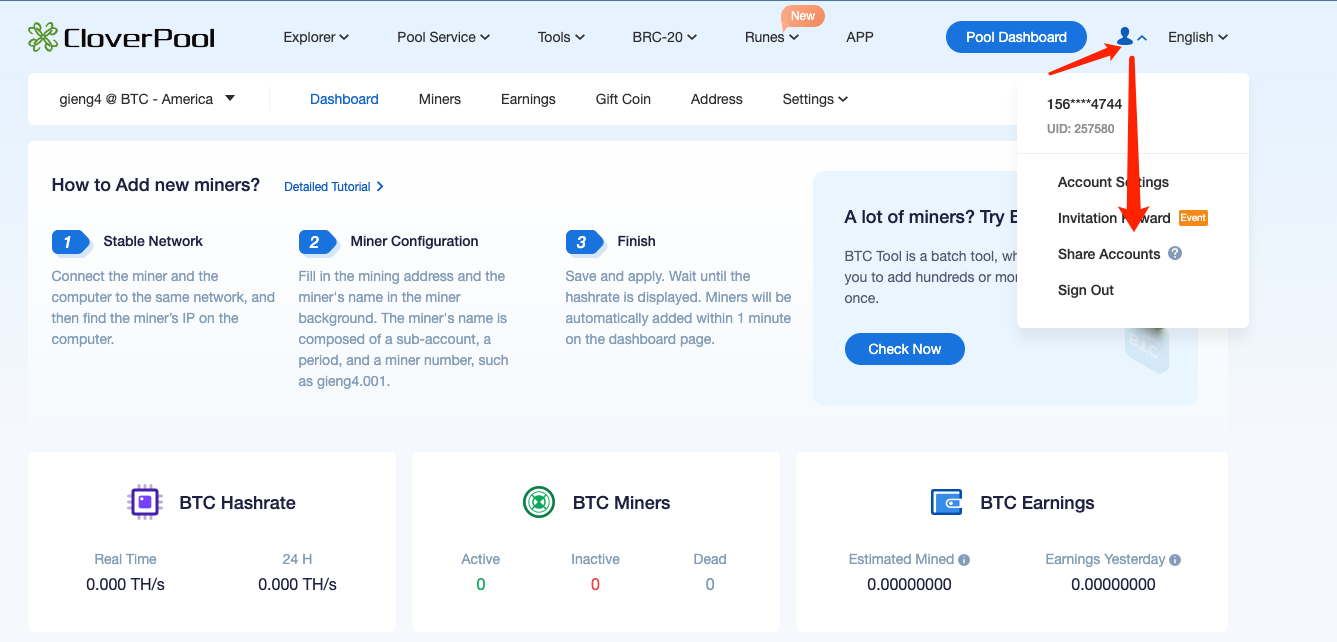The image size is (1337, 642).
Task: Click the Earnings Yesterday info icon
Action: [1175, 560]
